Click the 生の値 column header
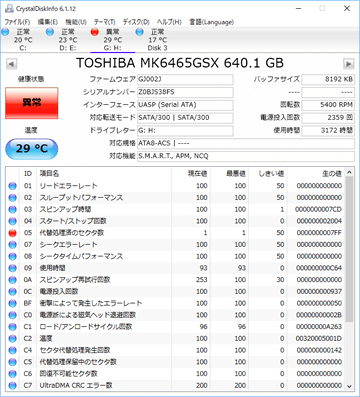Image resolution: width=360 pixels, height=397 pixels. click(x=332, y=174)
